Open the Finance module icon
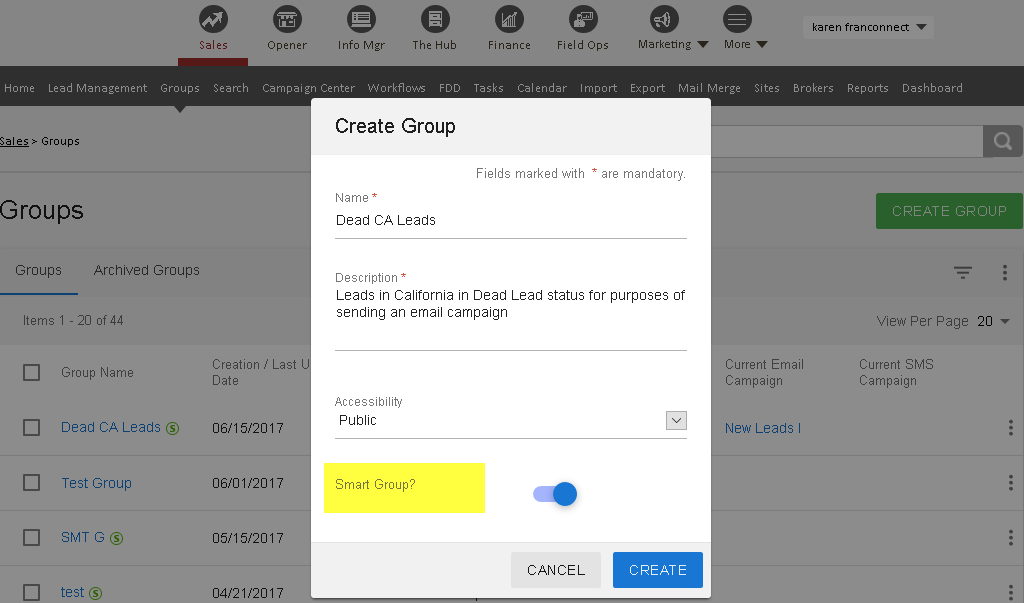The width and height of the screenshot is (1024, 603). coord(509,20)
